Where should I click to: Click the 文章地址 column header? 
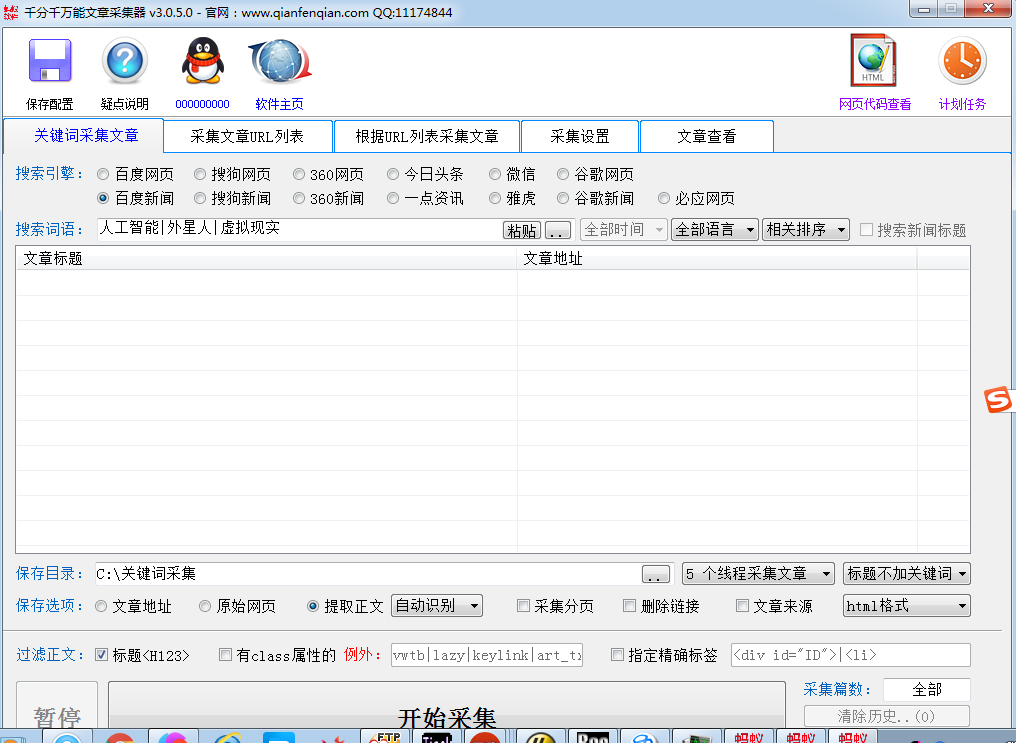pyautogui.click(x=717, y=258)
